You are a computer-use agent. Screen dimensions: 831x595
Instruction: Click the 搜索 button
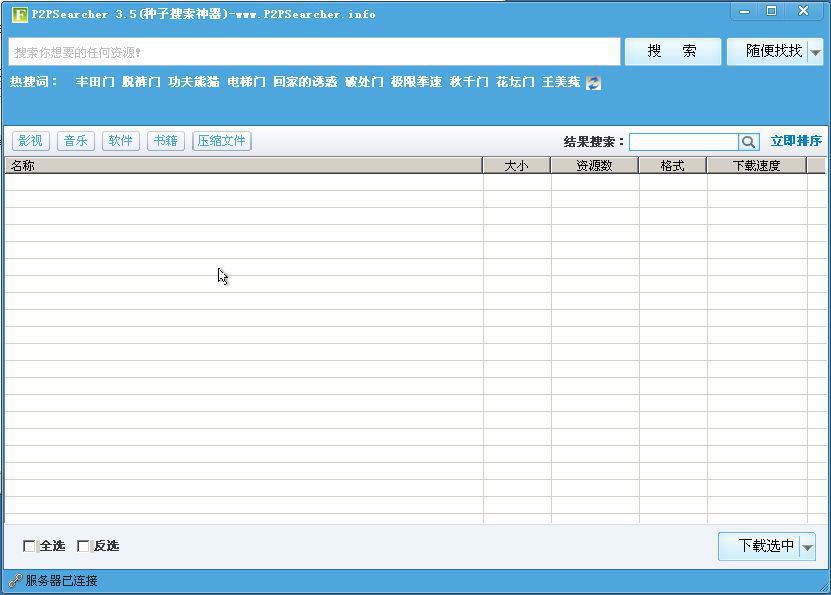point(673,51)
